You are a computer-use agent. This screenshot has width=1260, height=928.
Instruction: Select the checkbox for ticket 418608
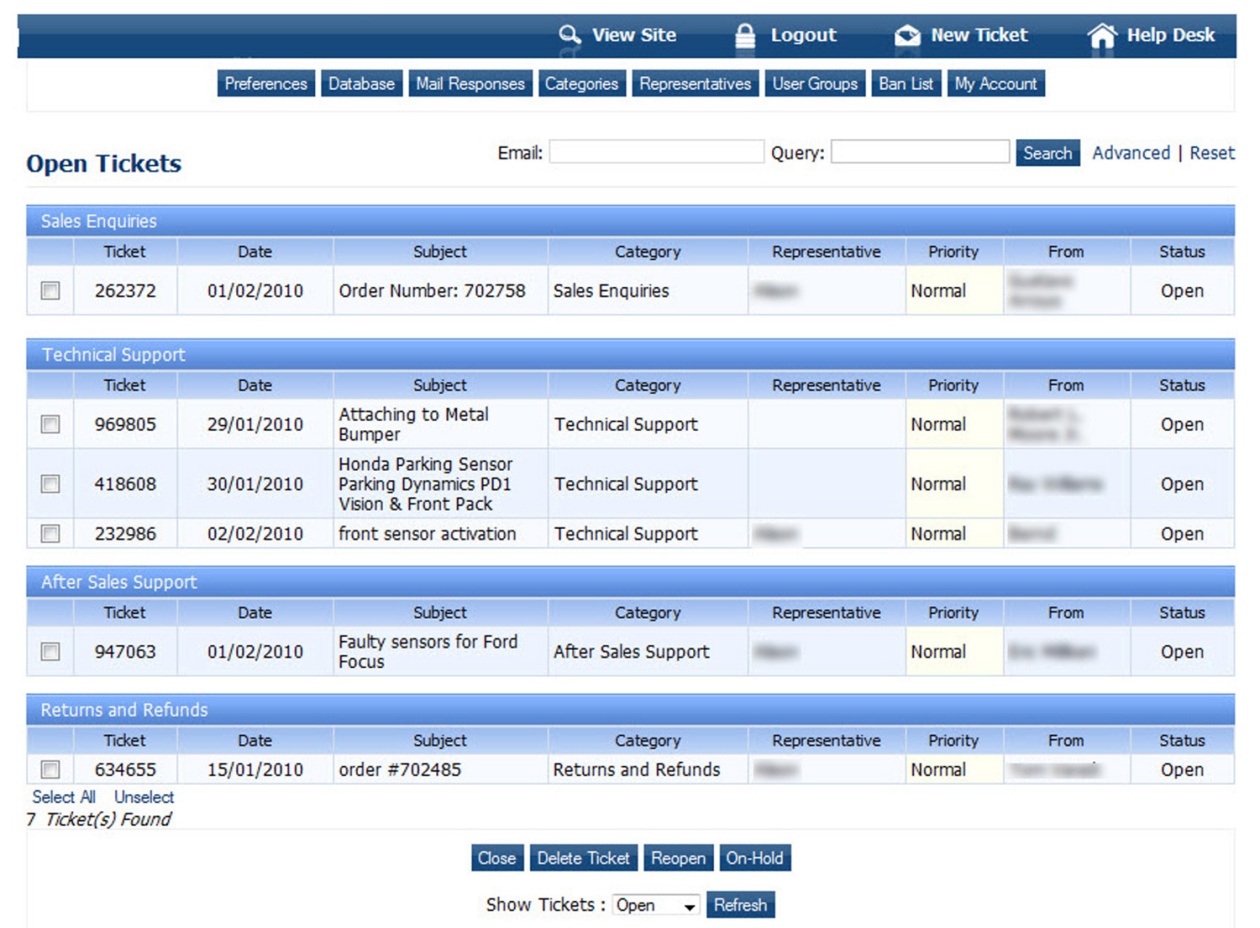coord(50,484)
